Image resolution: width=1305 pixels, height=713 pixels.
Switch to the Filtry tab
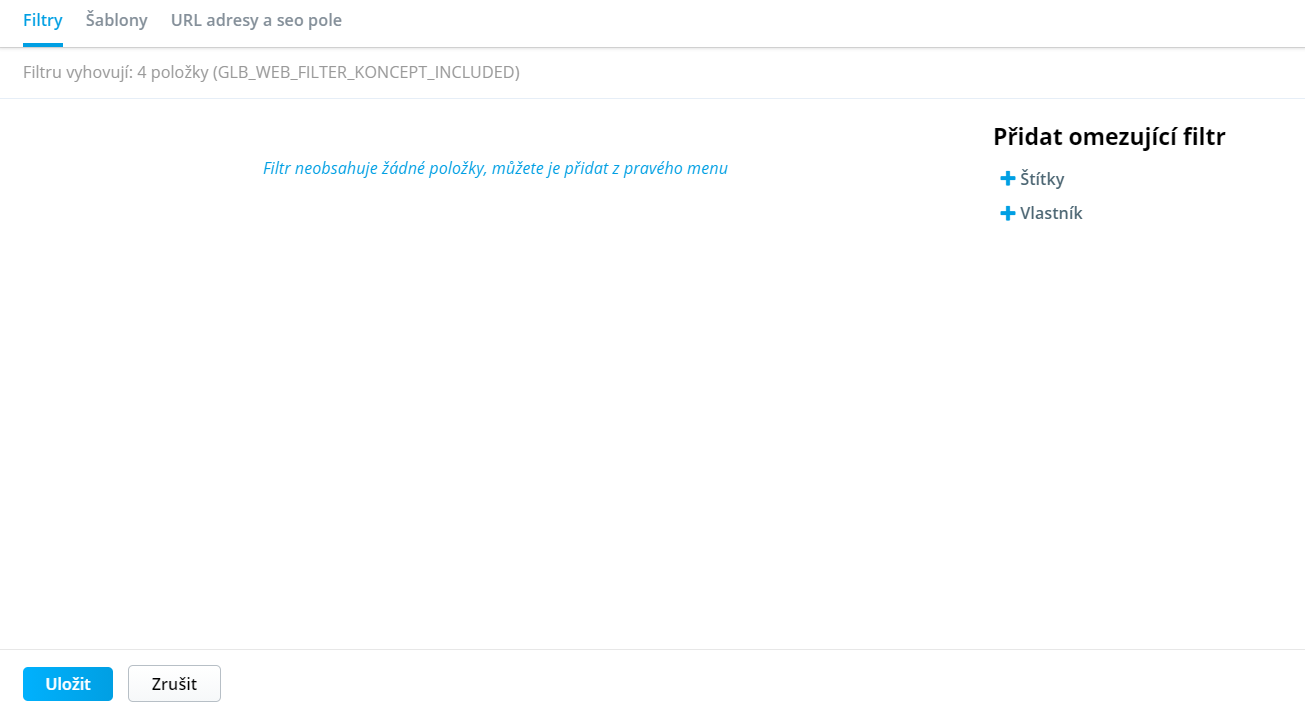coord(43,20)
